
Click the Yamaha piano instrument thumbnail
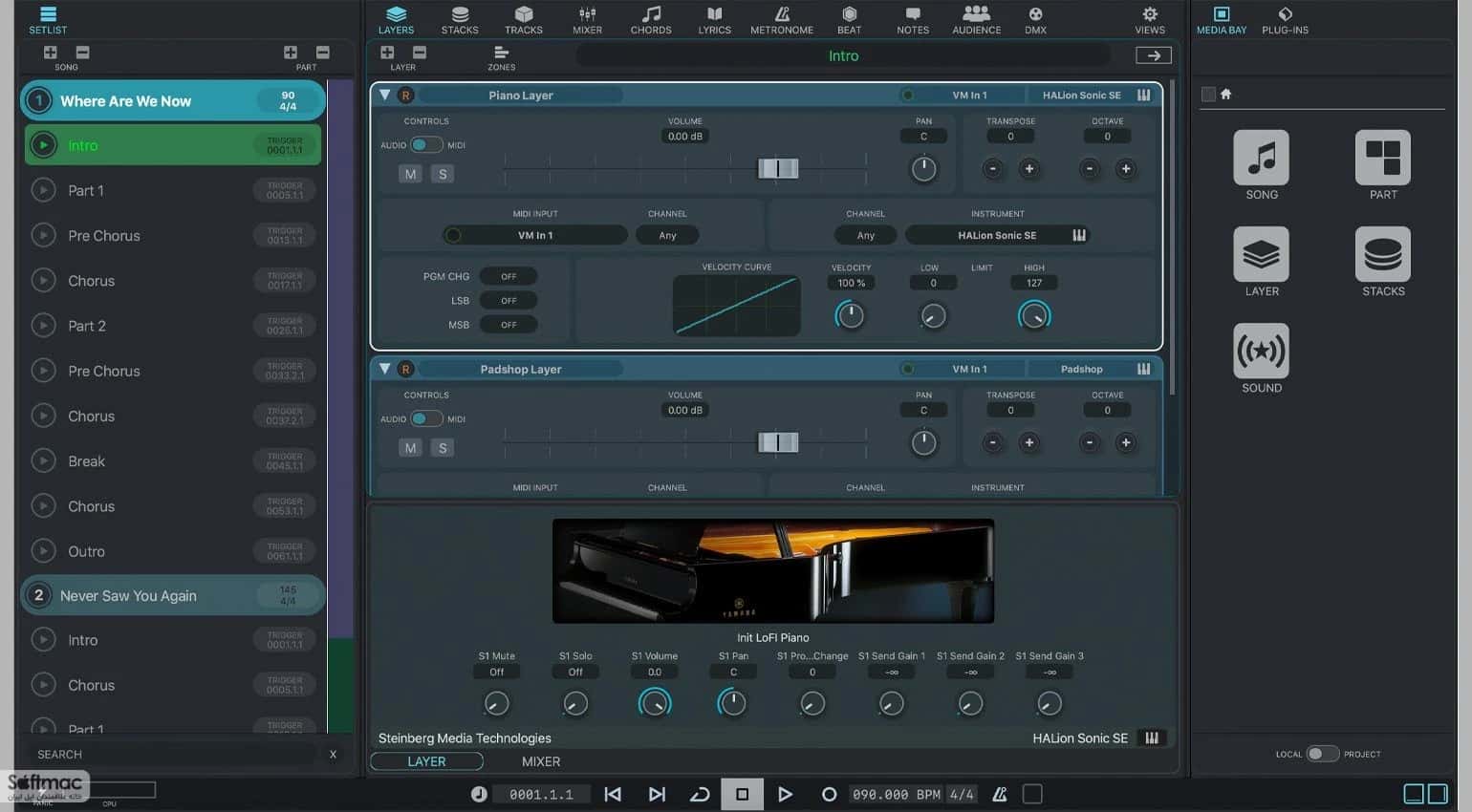coord(773,571)
